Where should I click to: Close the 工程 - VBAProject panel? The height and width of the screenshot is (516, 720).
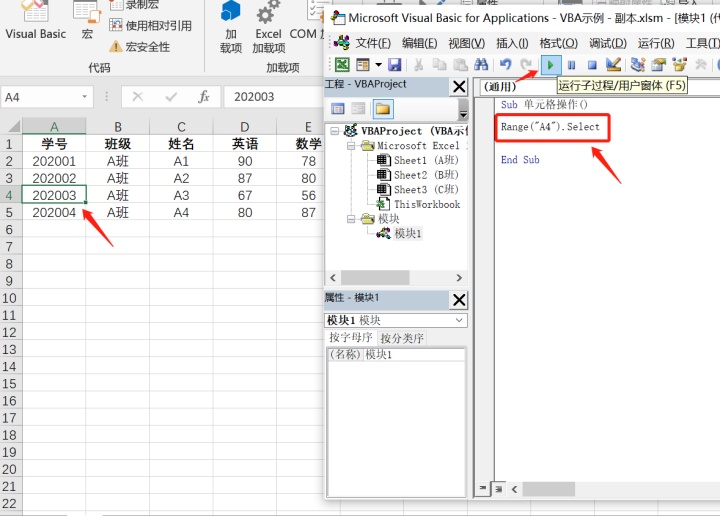point(459,86)
